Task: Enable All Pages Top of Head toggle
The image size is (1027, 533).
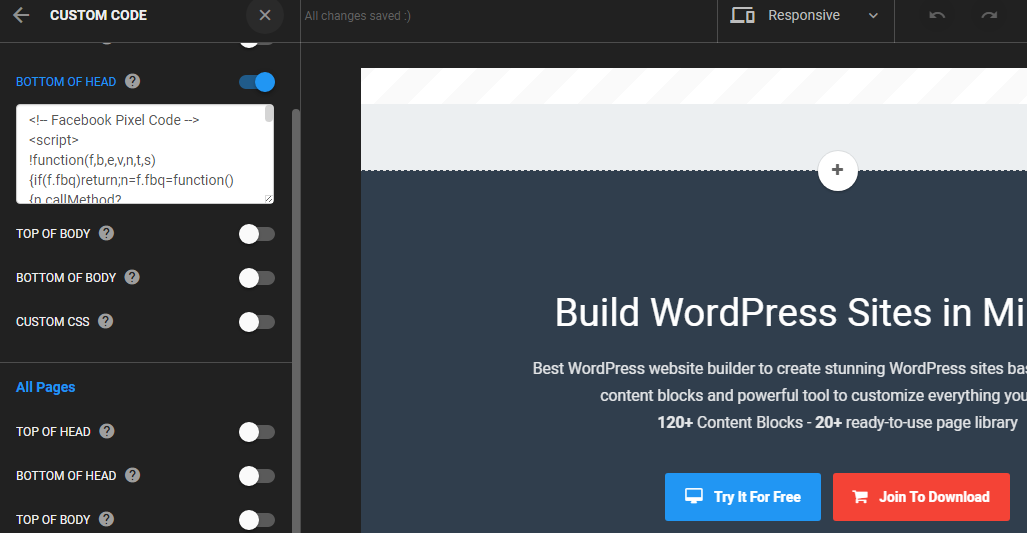Action: 257,432
